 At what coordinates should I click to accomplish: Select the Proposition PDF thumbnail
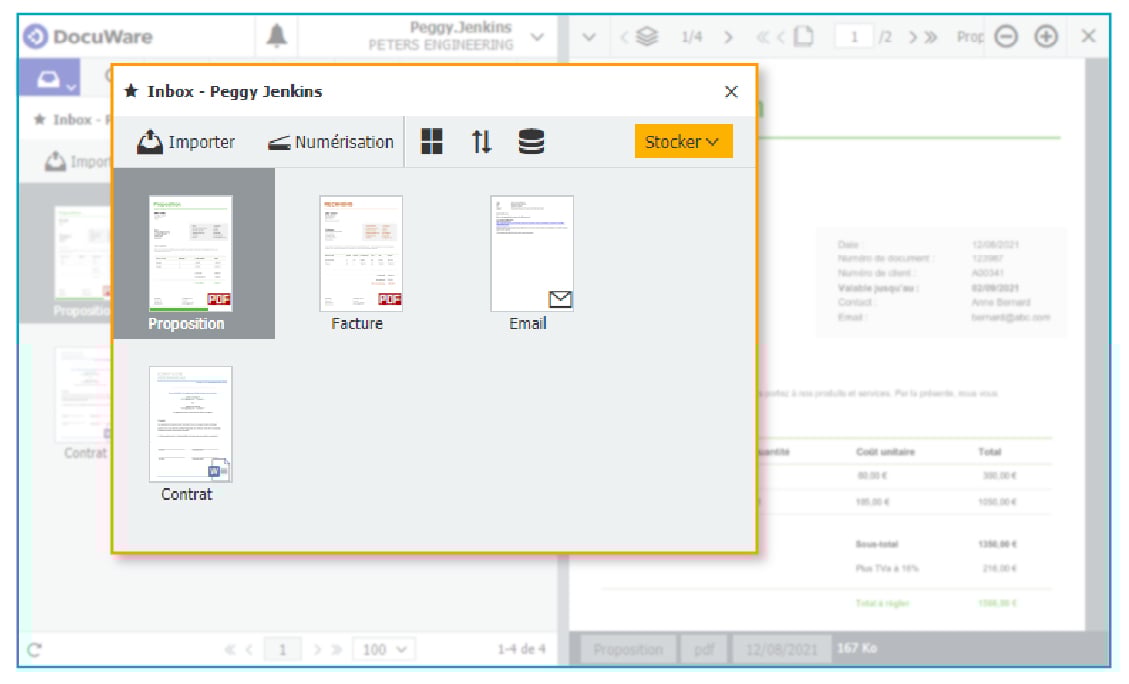[x=191, y=254]
